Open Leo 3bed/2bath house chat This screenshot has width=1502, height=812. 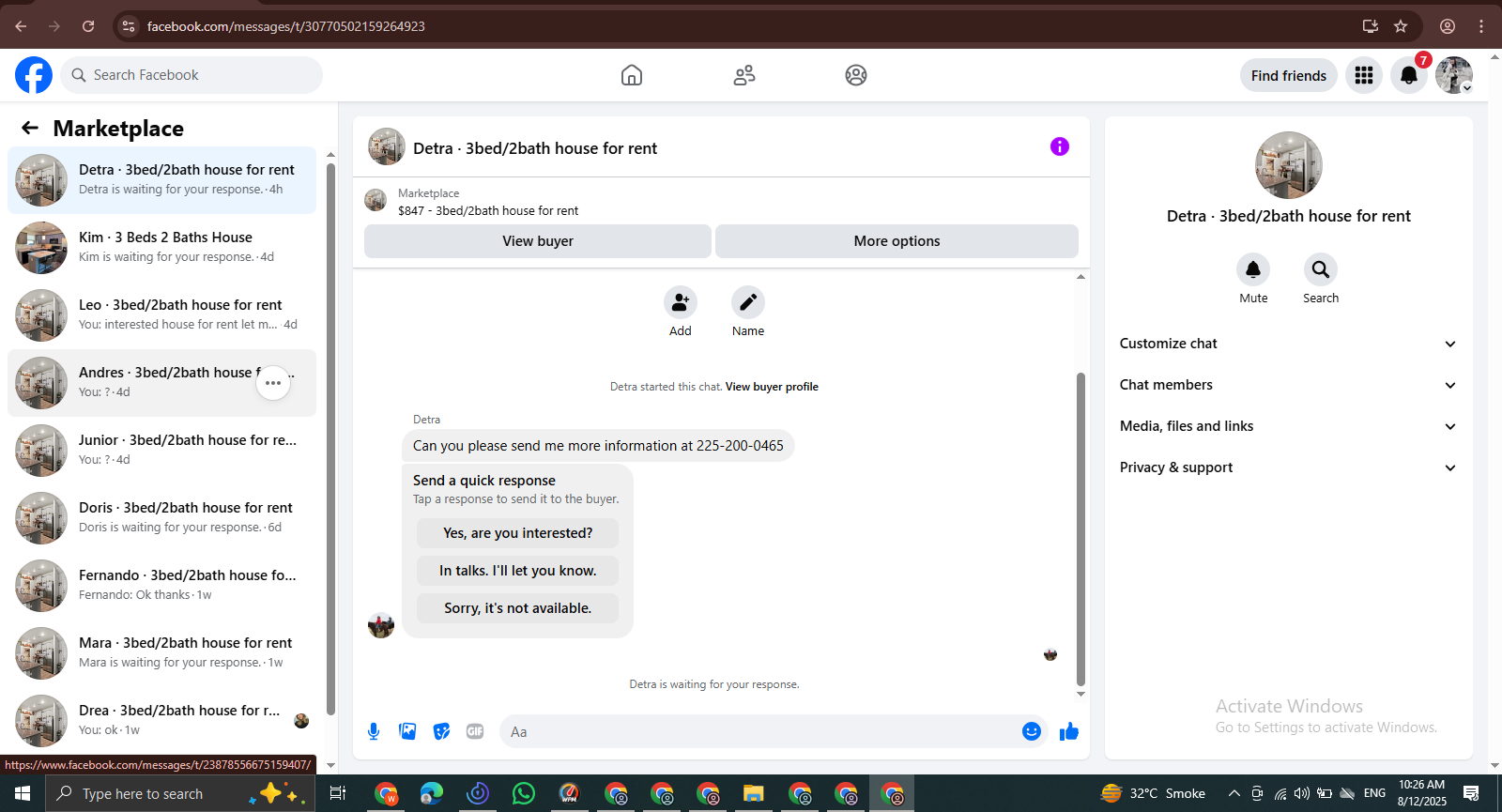pos(161,314)
